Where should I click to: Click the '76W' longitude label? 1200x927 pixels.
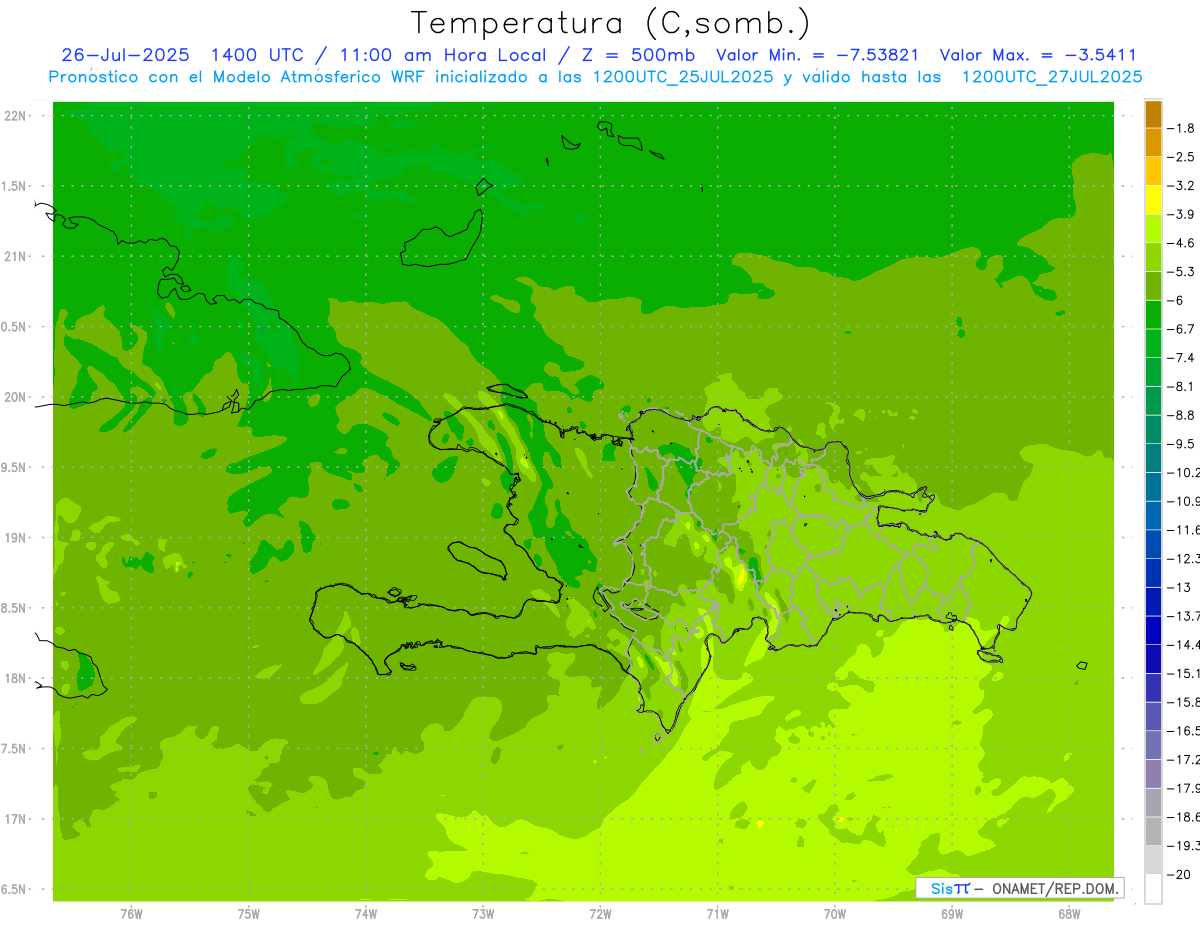[131, 914]
